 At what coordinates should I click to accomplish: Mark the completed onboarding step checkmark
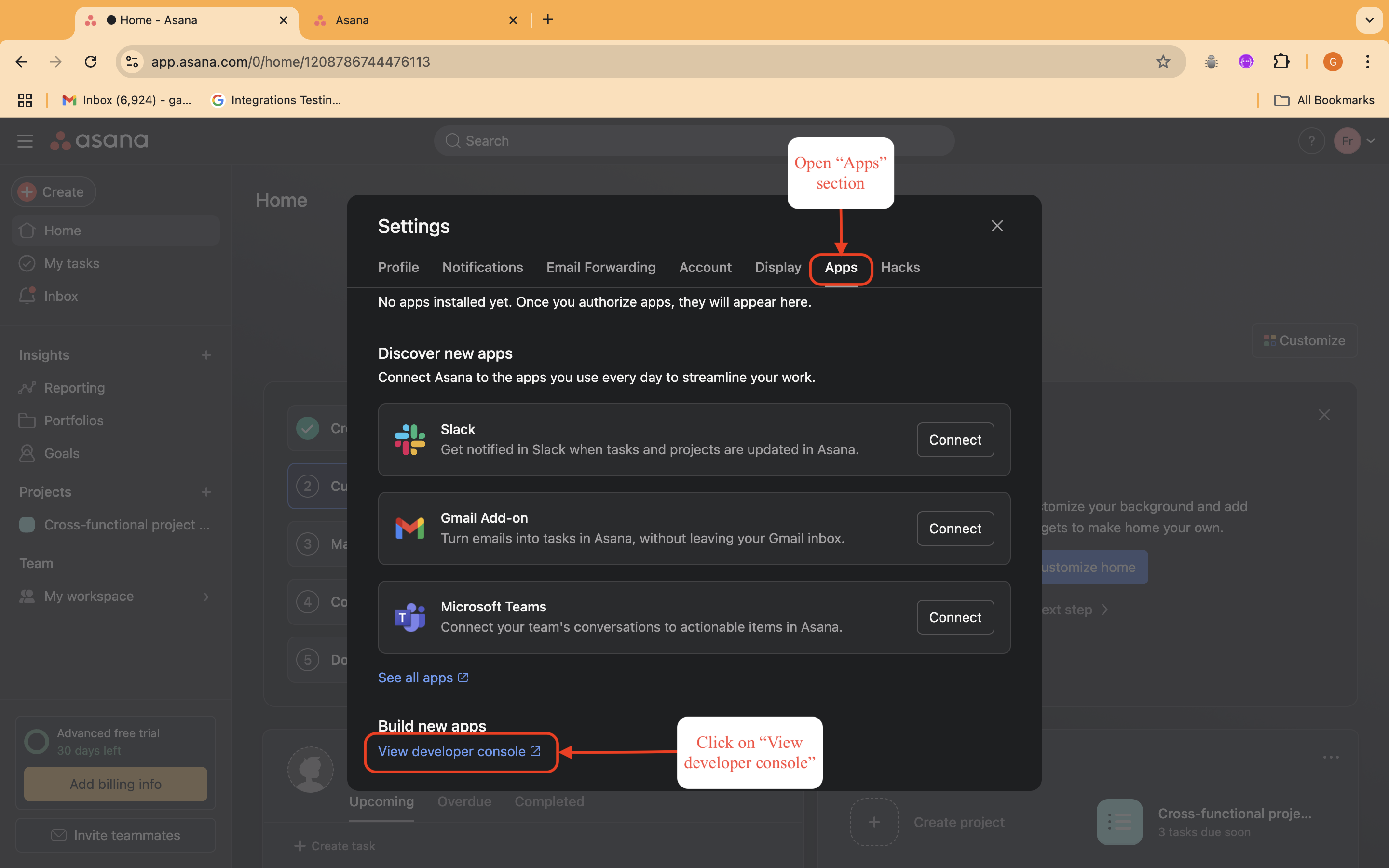point(308,428)
